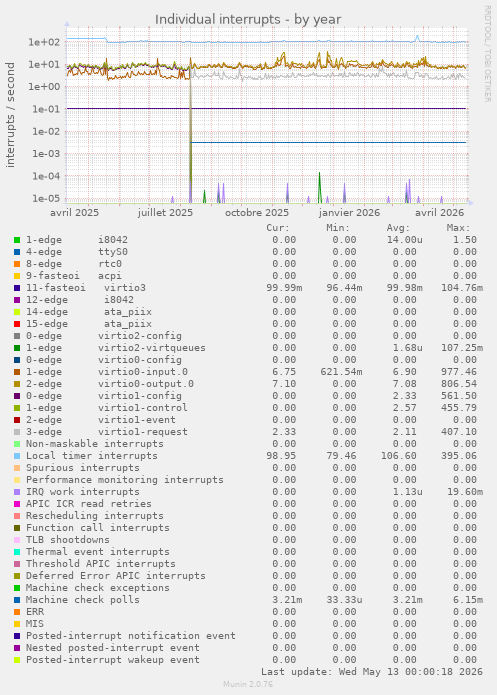Click the light blue Local timer interrupts swatch
The width and height of the screenshot is (497, 695).
point(17,456)
